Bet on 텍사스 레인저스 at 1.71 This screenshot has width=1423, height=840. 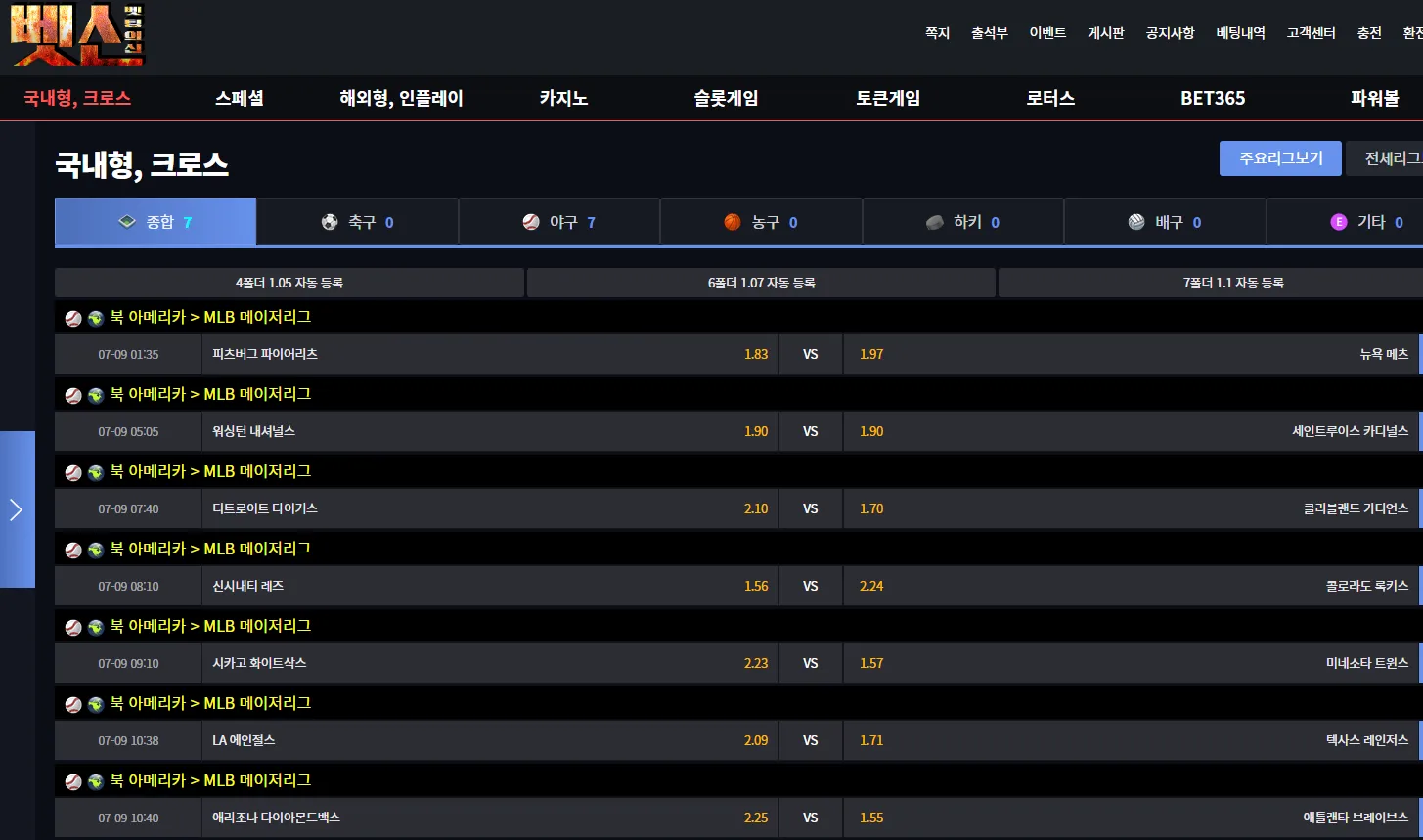1133,740
